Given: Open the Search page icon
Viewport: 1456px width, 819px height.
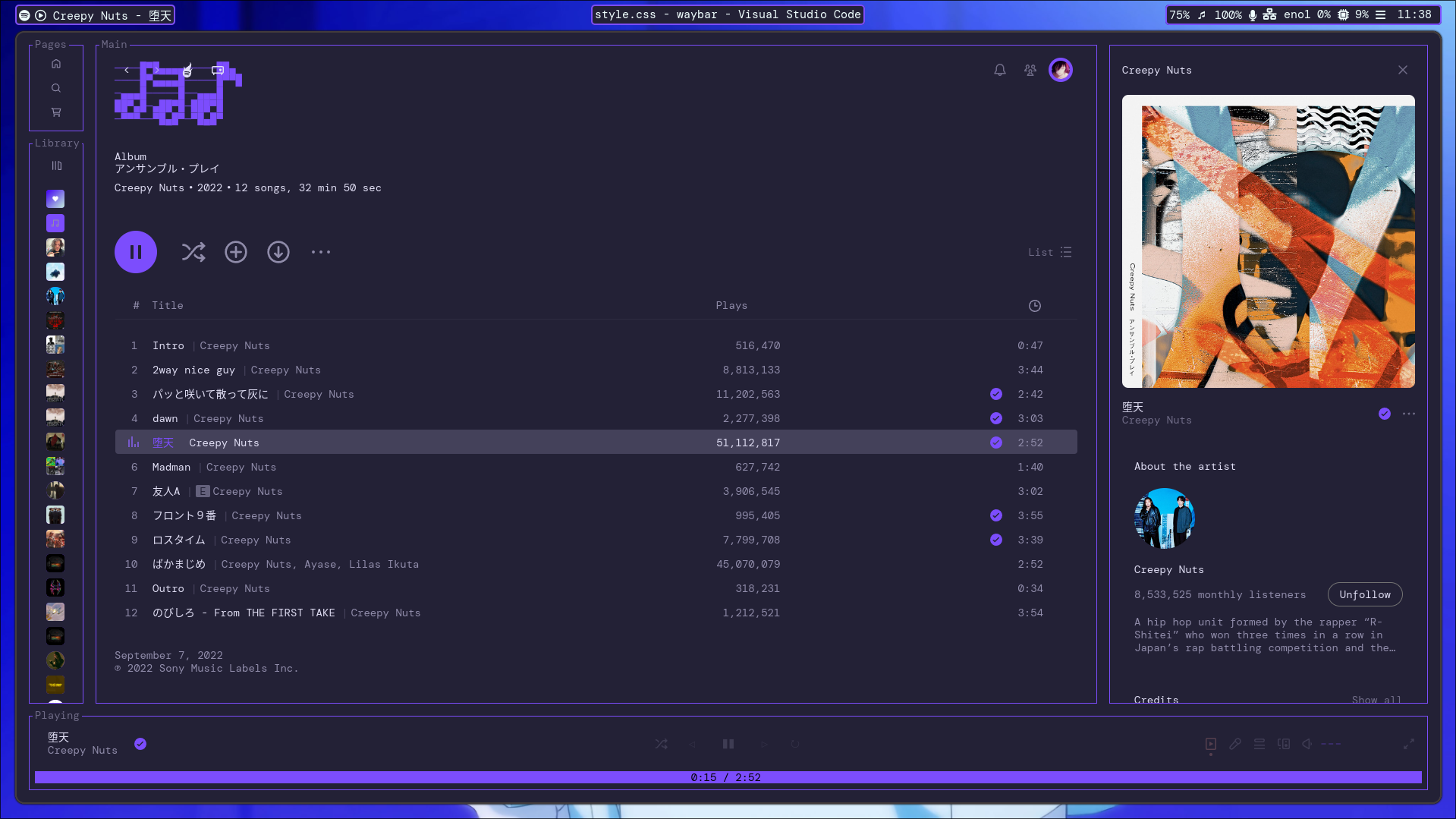Looking at the screenshot, I should pyautogui.click(x=56, y=88).
